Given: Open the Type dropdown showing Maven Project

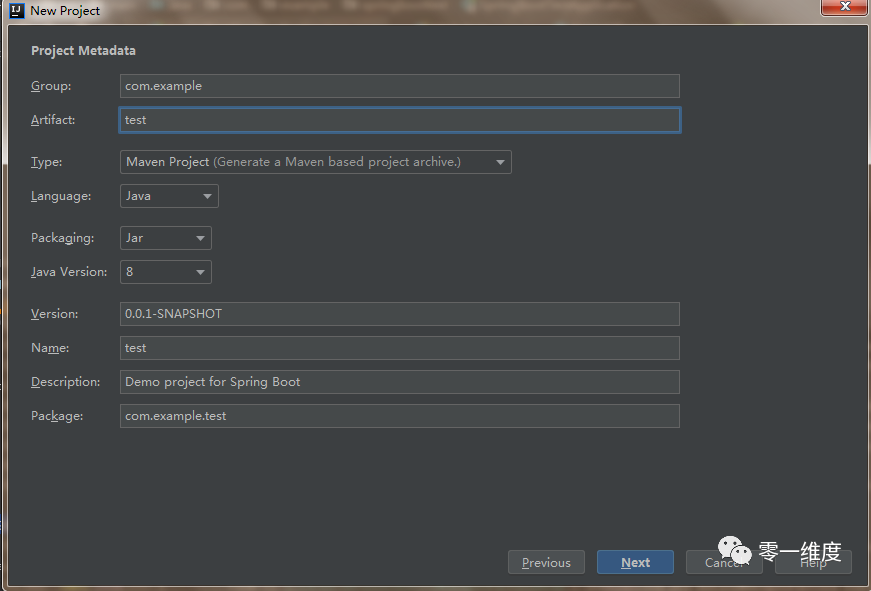Looking at the screenshot, I should (x=316, y=162).
